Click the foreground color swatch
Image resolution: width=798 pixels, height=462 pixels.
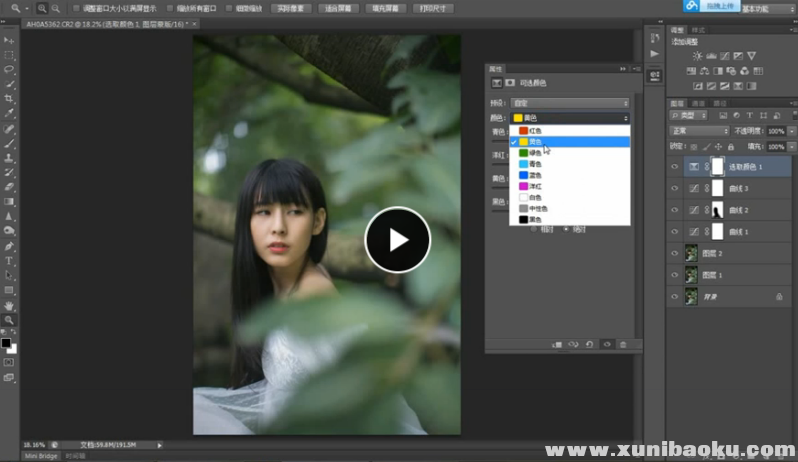click(x=6, y=343)
